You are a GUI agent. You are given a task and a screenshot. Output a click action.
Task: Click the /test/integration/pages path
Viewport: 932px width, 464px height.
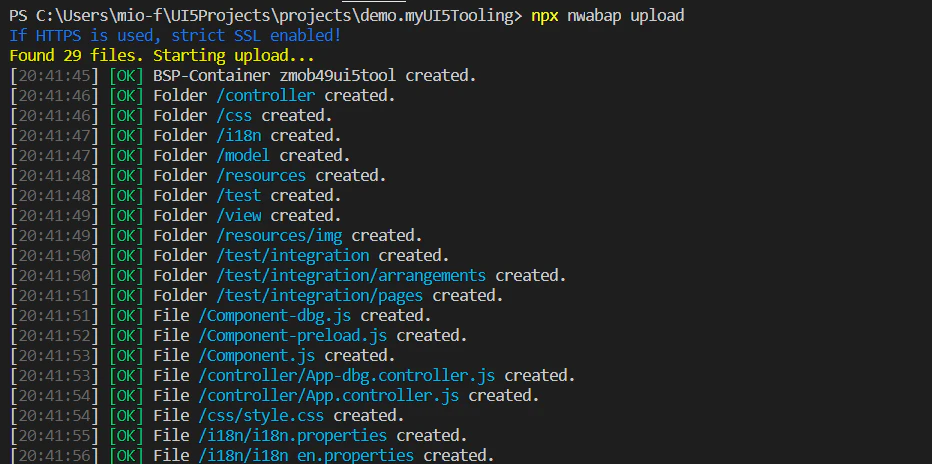[x=320, y=296]
